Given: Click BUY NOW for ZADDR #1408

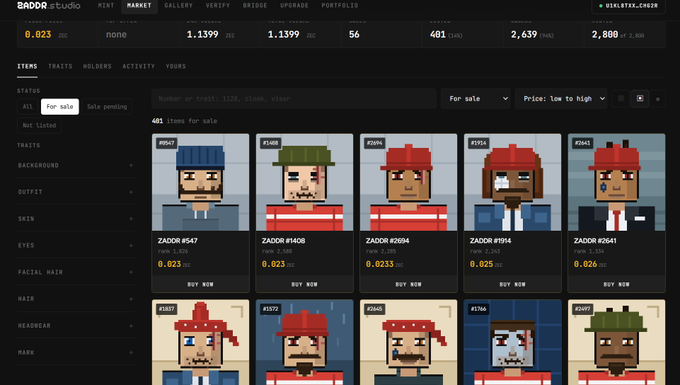Looking at the screenshot, I should point(304,284).
